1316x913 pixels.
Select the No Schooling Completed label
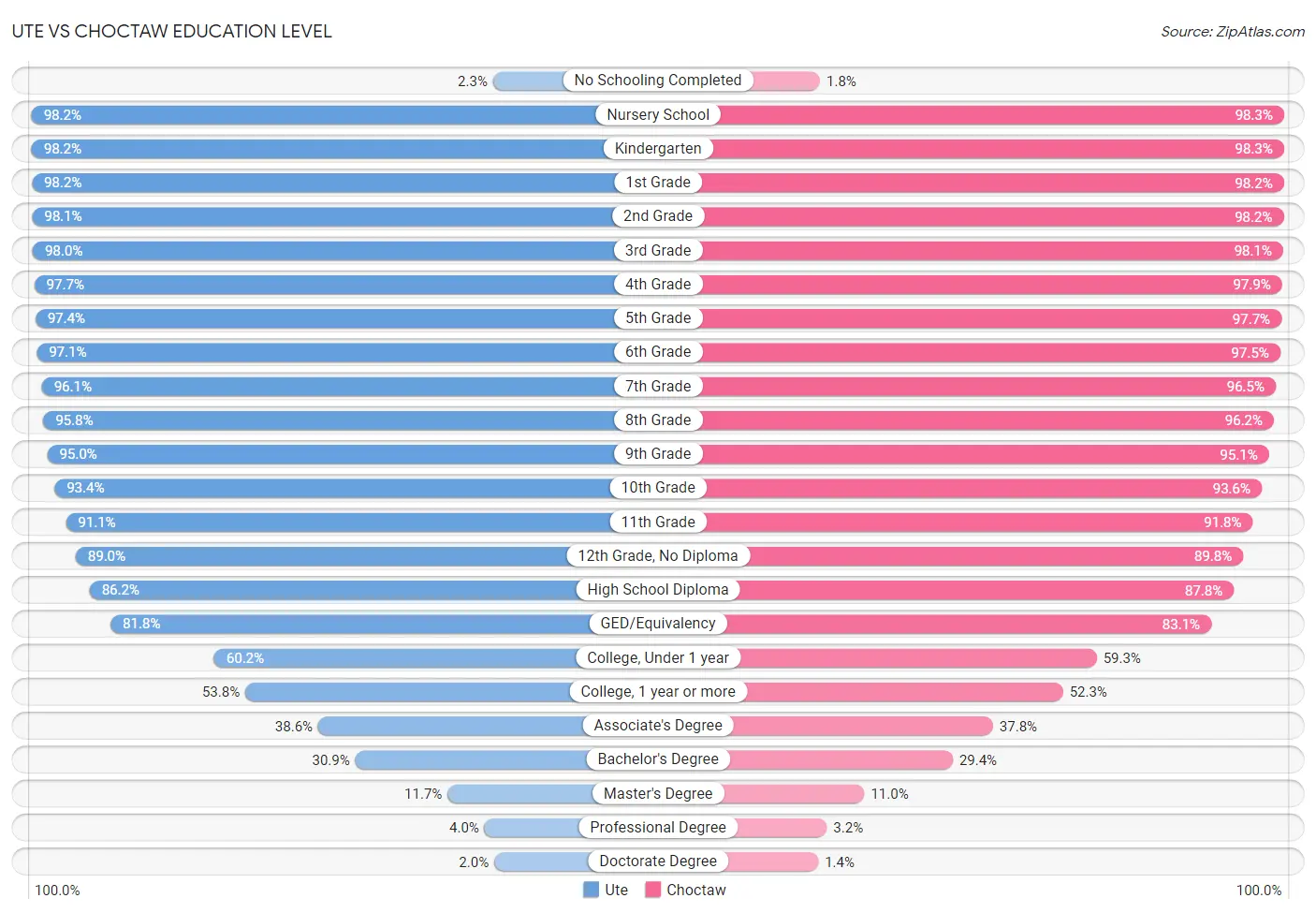click(x=658, y=81)
